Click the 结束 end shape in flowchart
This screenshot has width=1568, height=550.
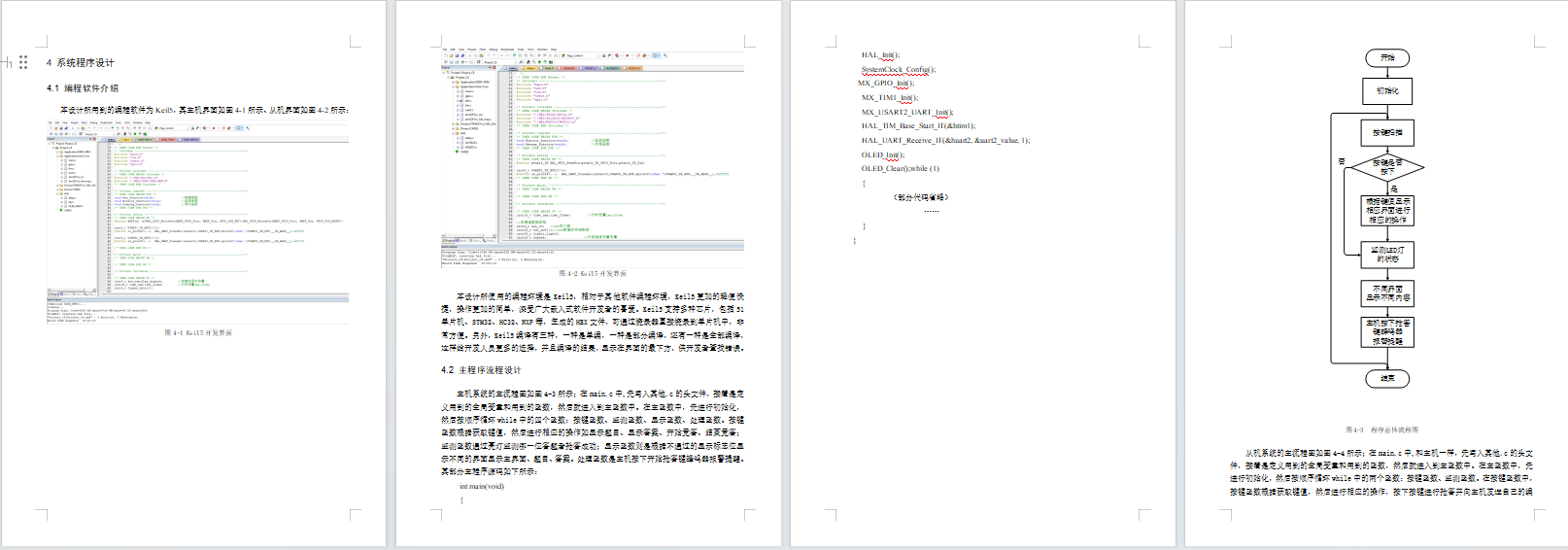point(1387,379)
